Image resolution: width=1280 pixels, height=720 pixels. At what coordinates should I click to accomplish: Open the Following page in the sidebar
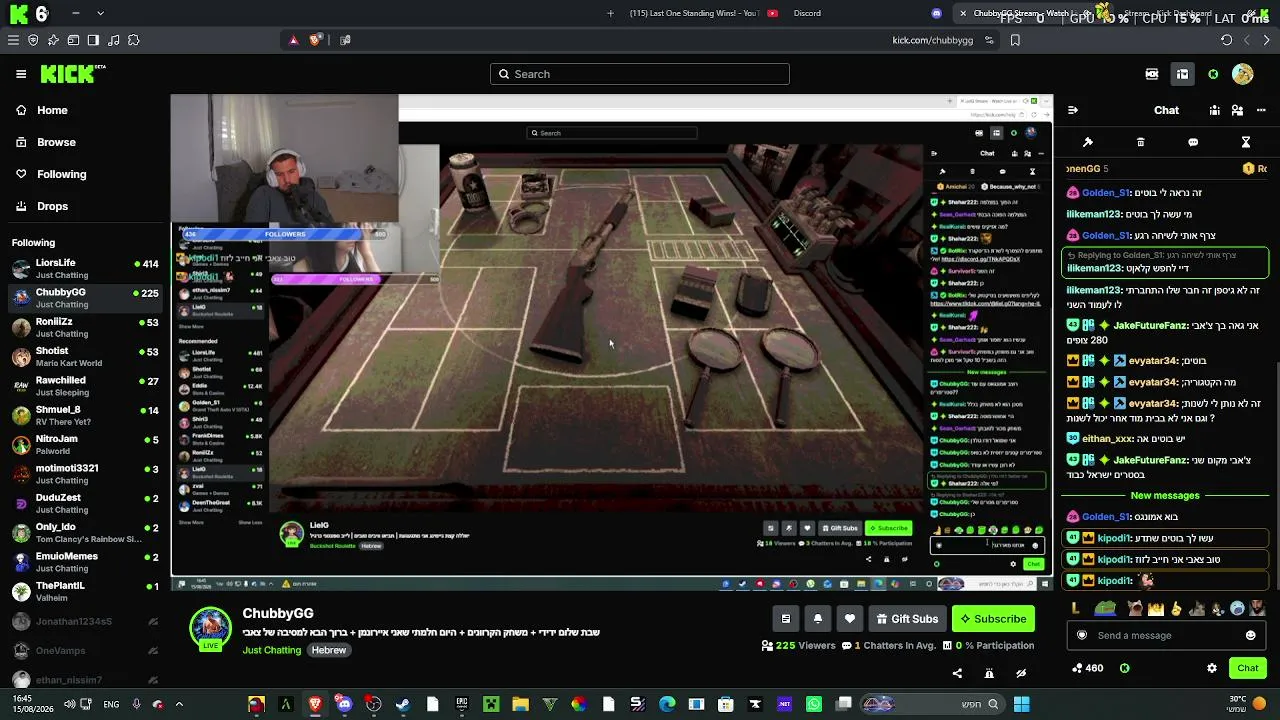61,174
